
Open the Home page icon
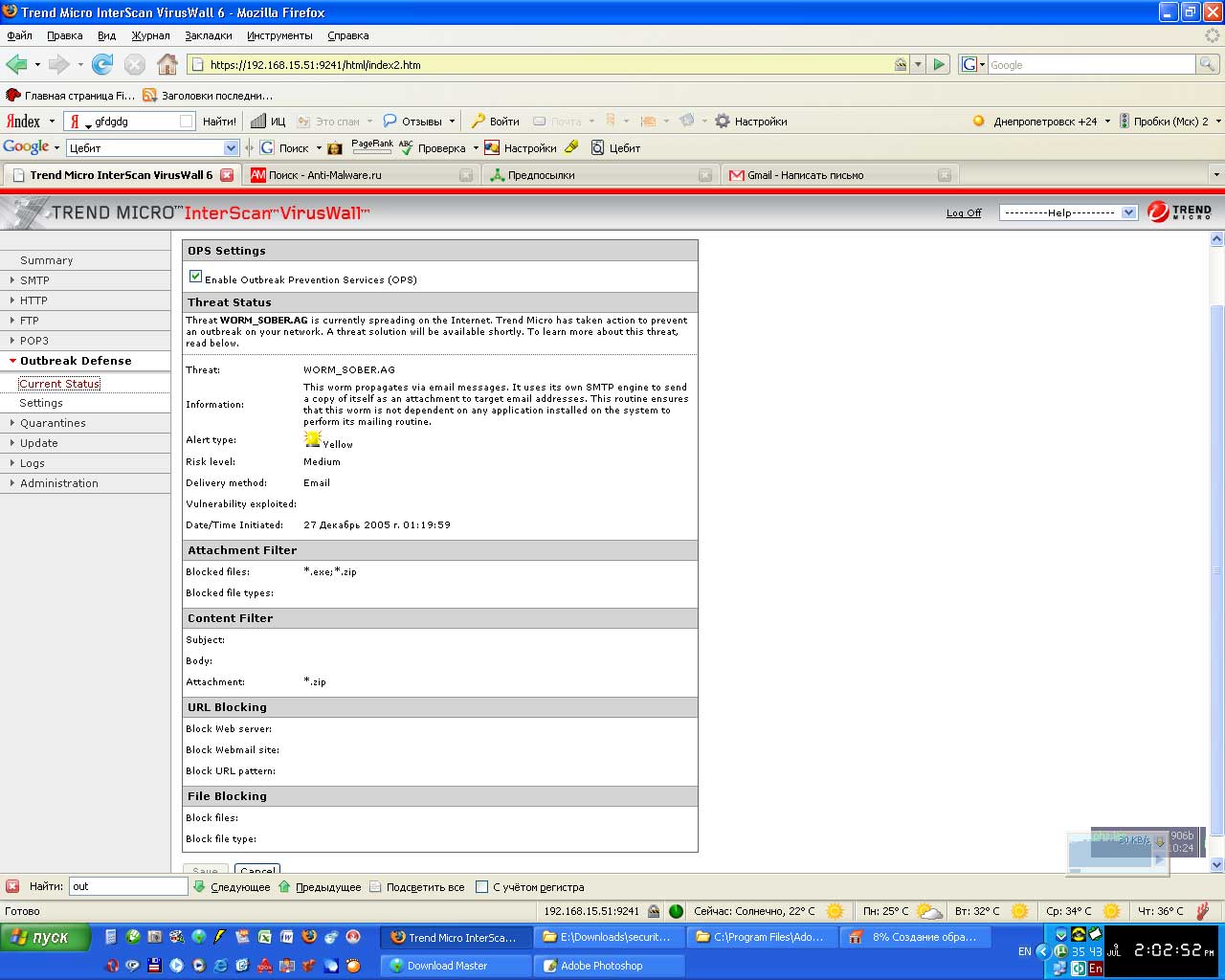(x=167, y=64)
